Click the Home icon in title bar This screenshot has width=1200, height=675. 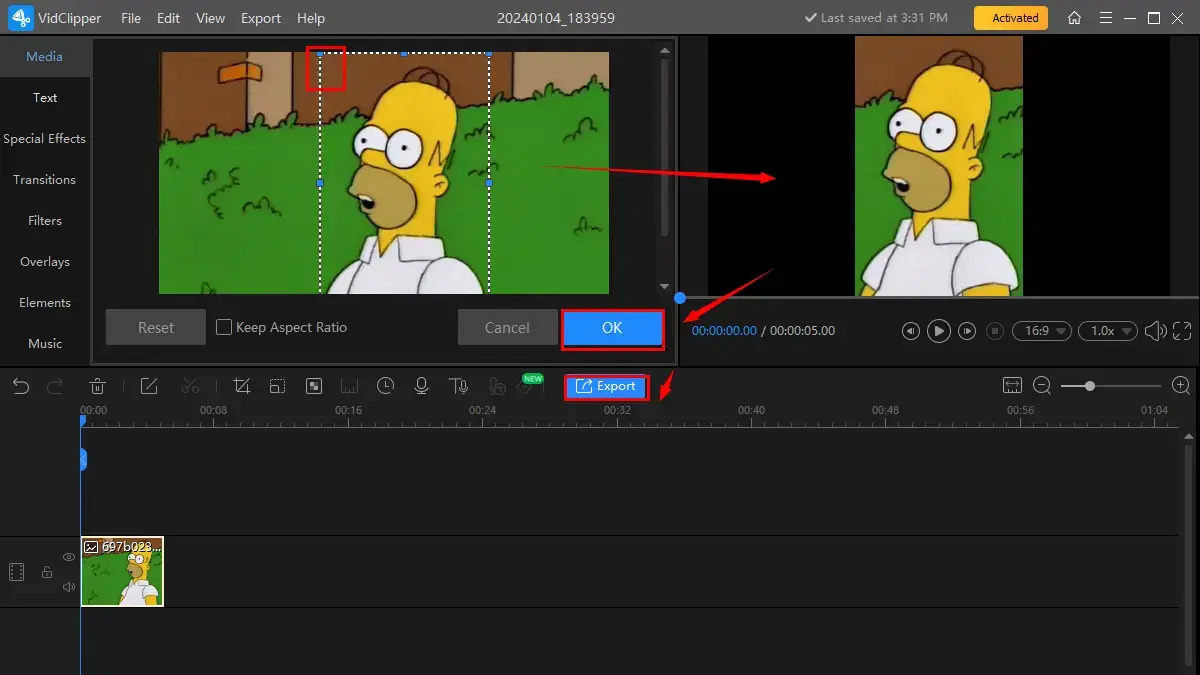1074,18
